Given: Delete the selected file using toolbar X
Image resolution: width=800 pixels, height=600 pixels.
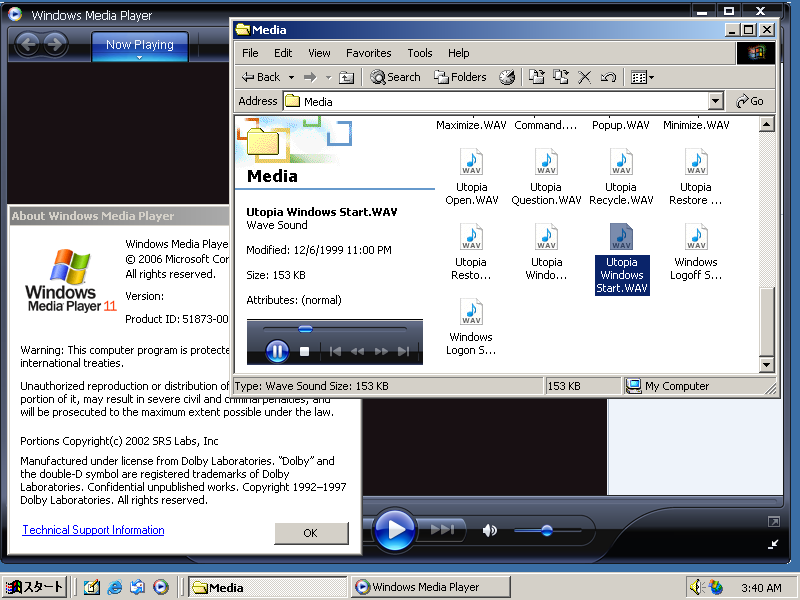Looking at the screenshot, I should click(584, 77).
